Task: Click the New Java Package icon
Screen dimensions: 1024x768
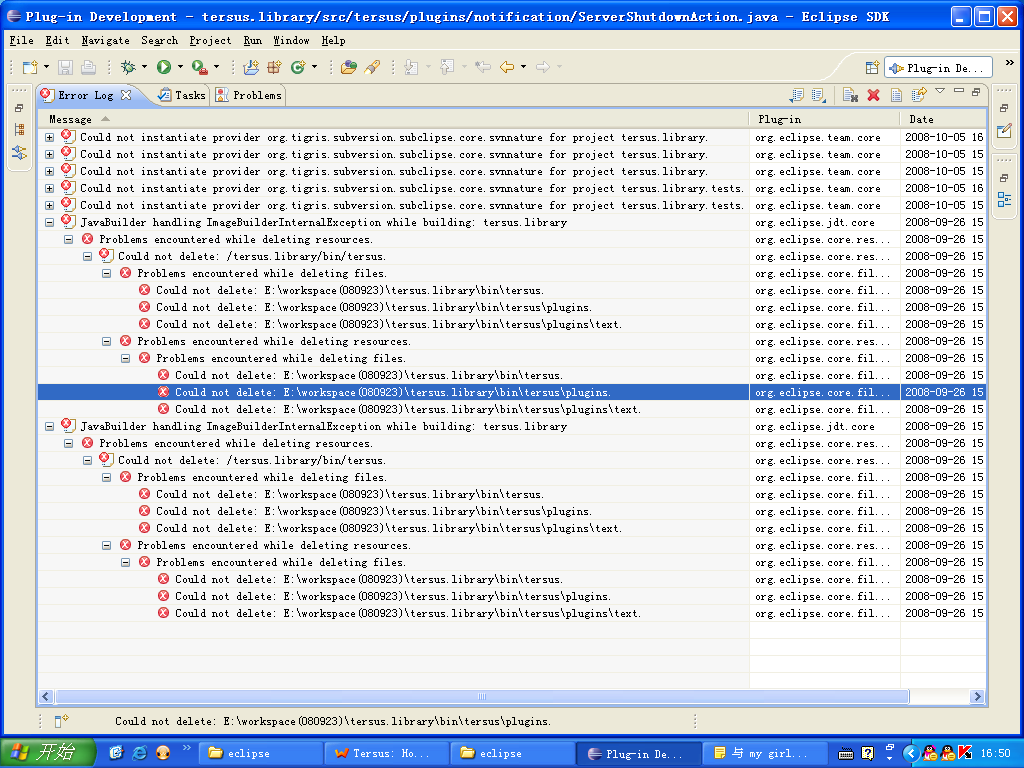Action: tap(273, 67)
